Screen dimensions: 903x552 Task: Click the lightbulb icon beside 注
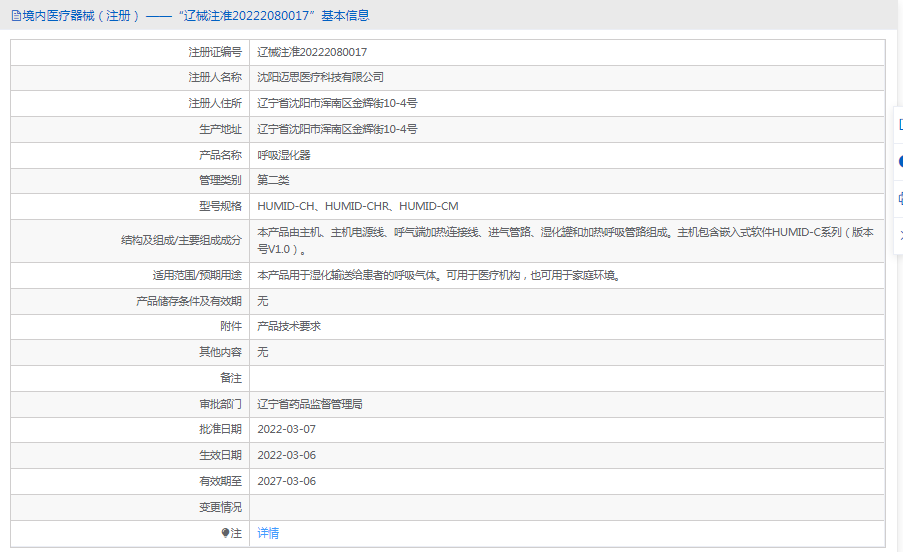(225, 533)
